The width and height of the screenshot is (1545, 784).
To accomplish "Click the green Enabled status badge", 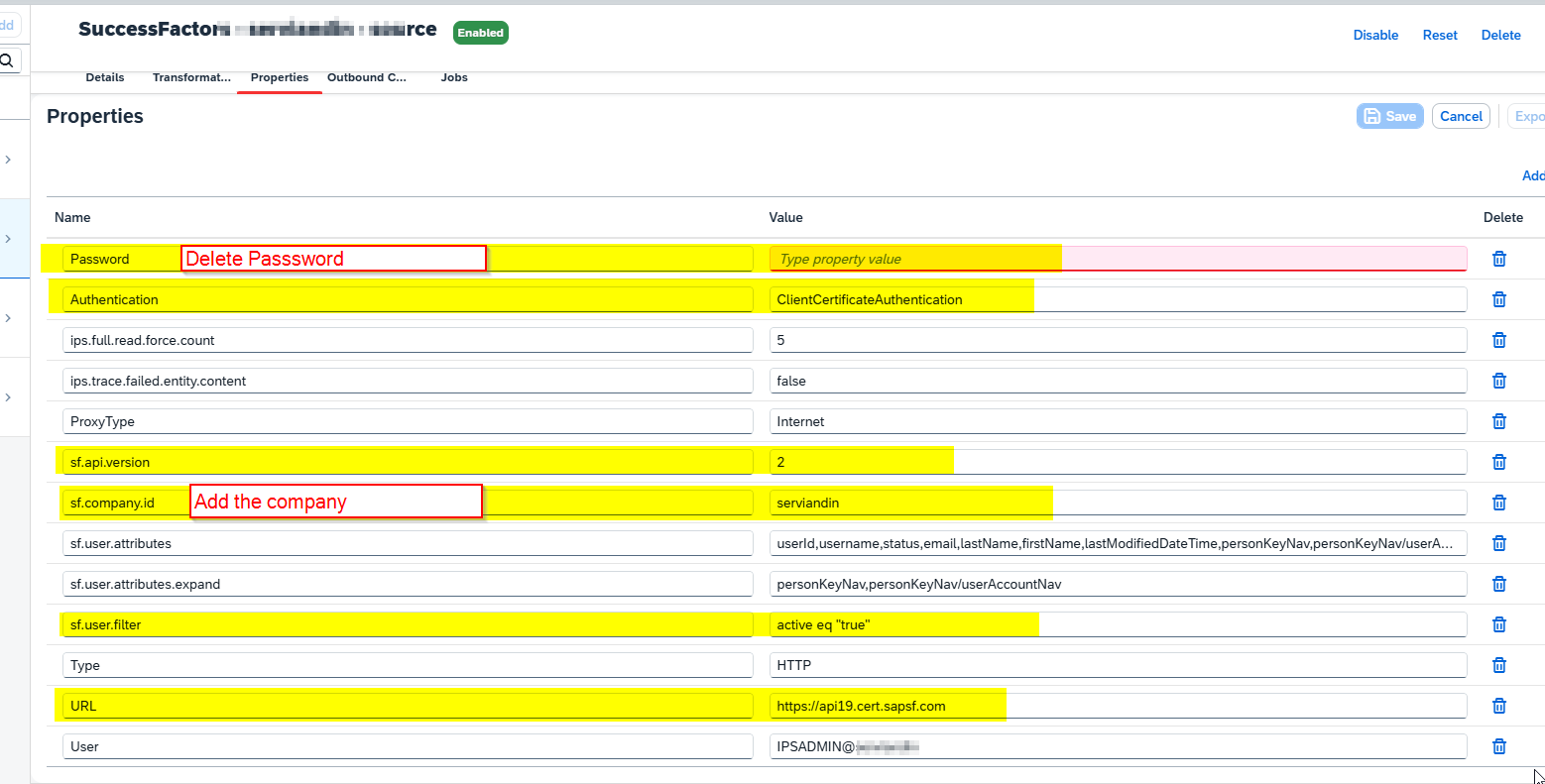I will 481,33.
